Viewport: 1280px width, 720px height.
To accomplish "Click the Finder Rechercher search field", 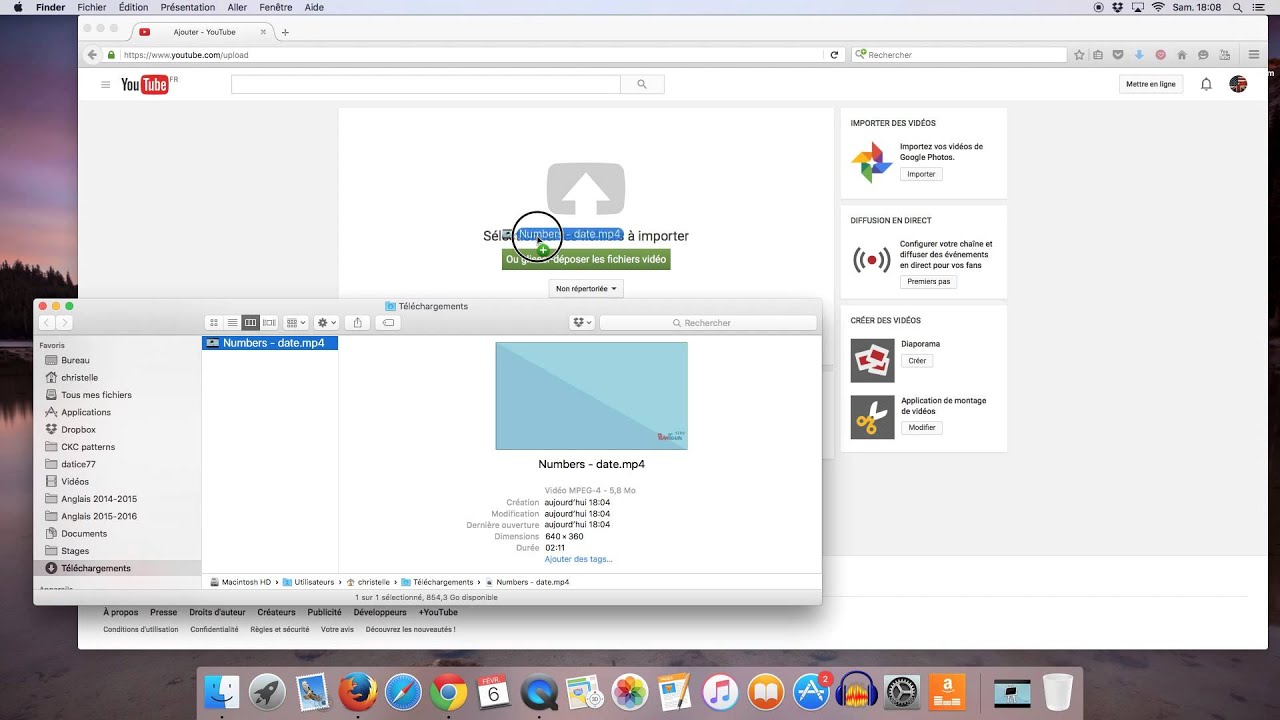I will click(708, 323).
